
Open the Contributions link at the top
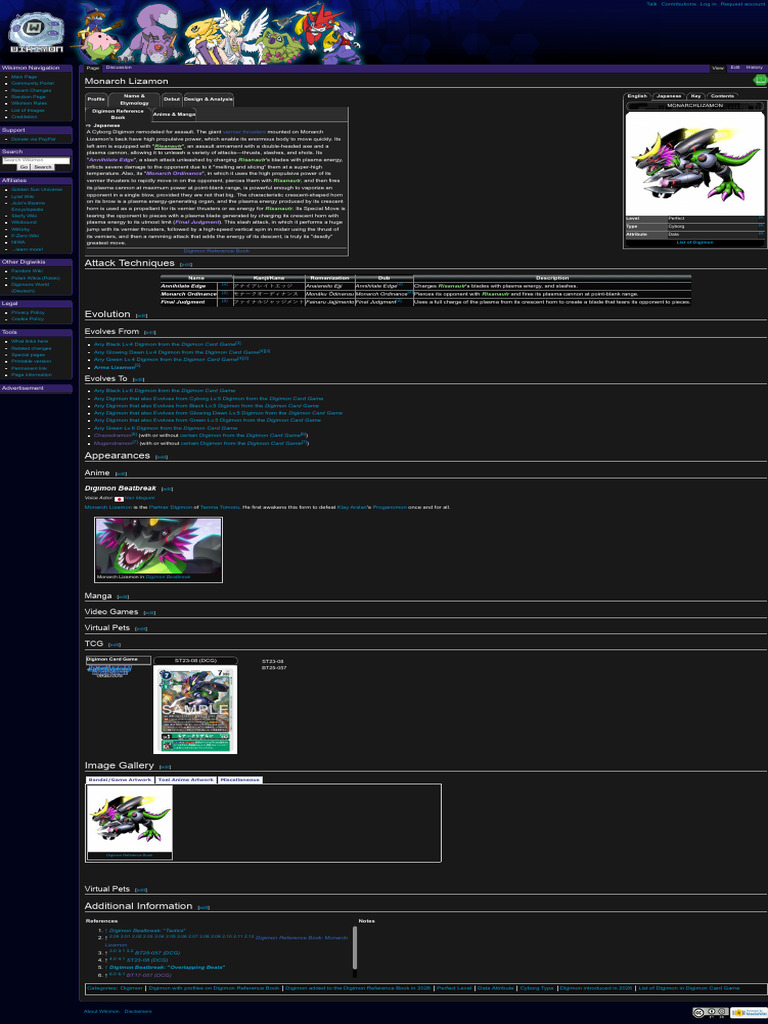pos(679,4)
